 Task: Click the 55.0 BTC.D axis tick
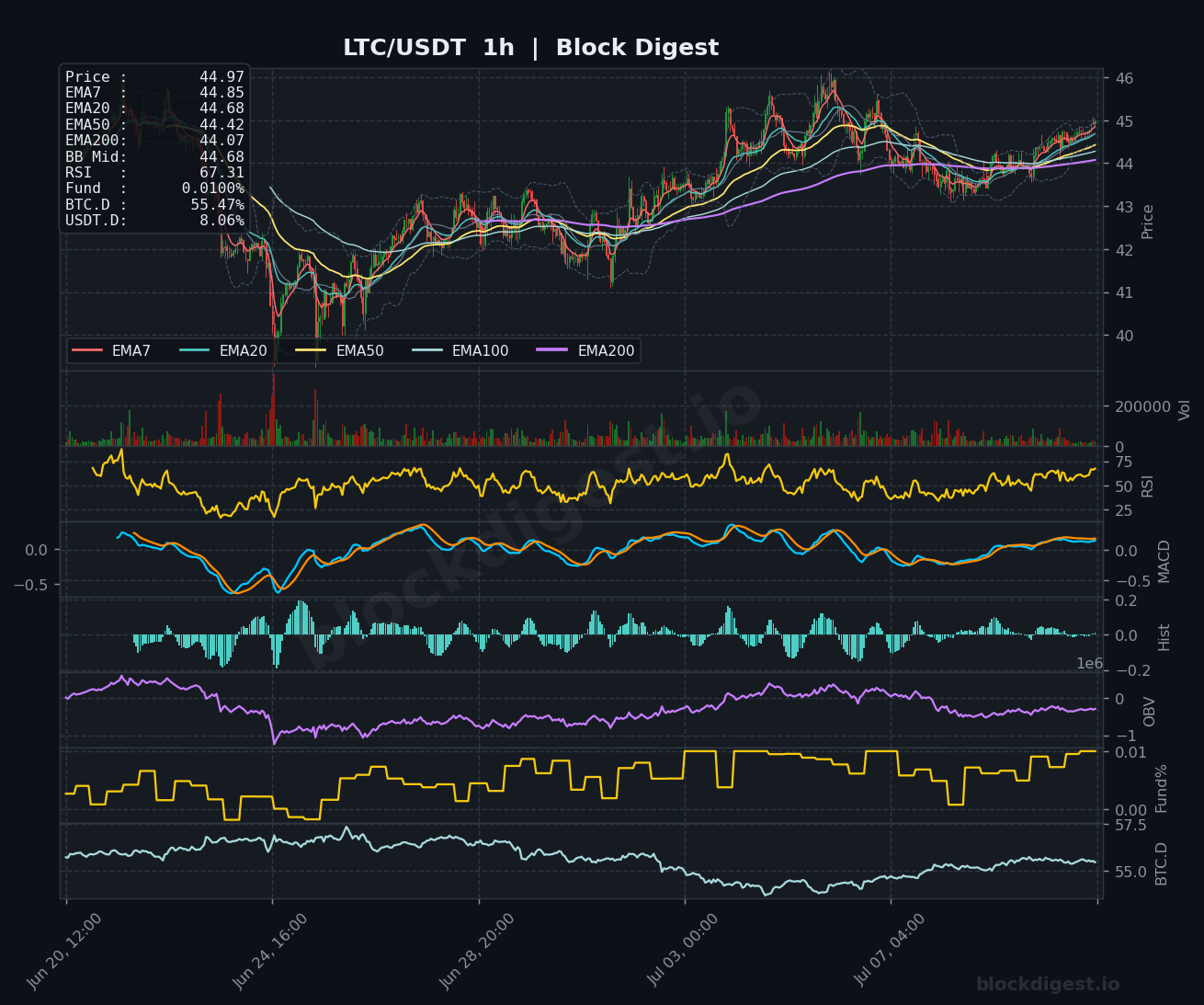[1130, 871]
